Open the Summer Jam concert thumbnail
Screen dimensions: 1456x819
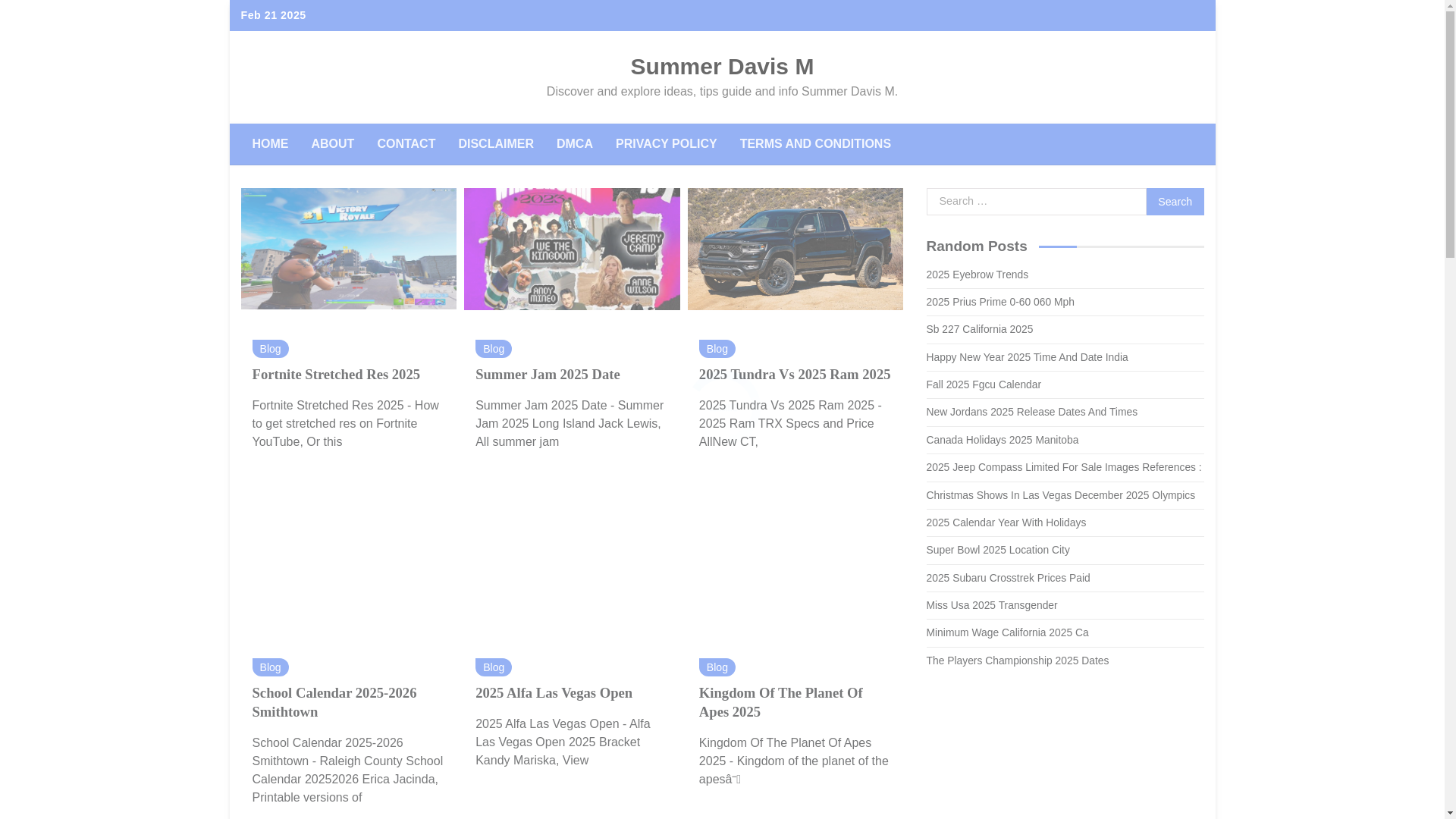572,249
